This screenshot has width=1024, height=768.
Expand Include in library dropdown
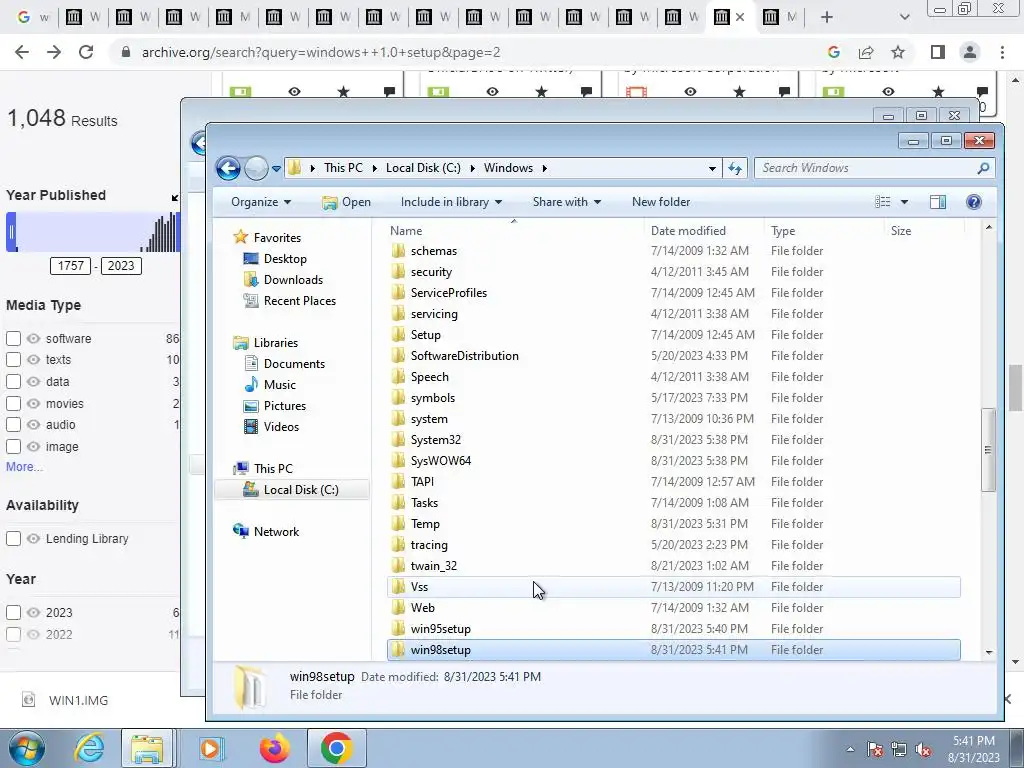click(x=451, y=202)
